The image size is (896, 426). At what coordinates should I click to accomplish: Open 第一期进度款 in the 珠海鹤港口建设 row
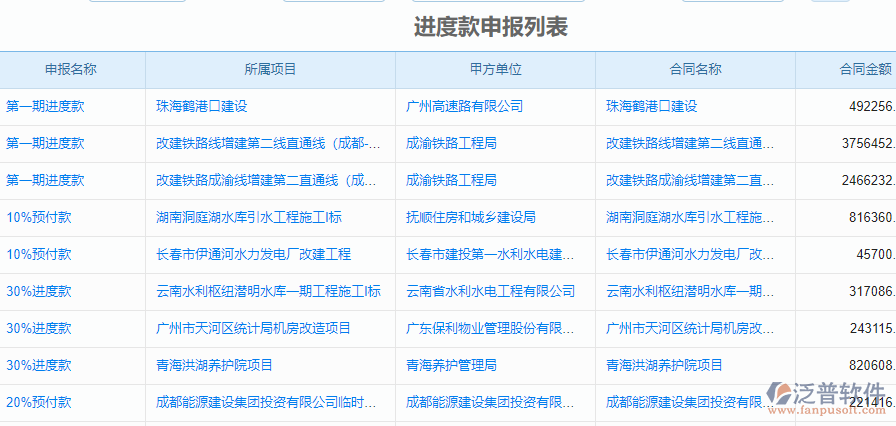click(x=45, y=107)
